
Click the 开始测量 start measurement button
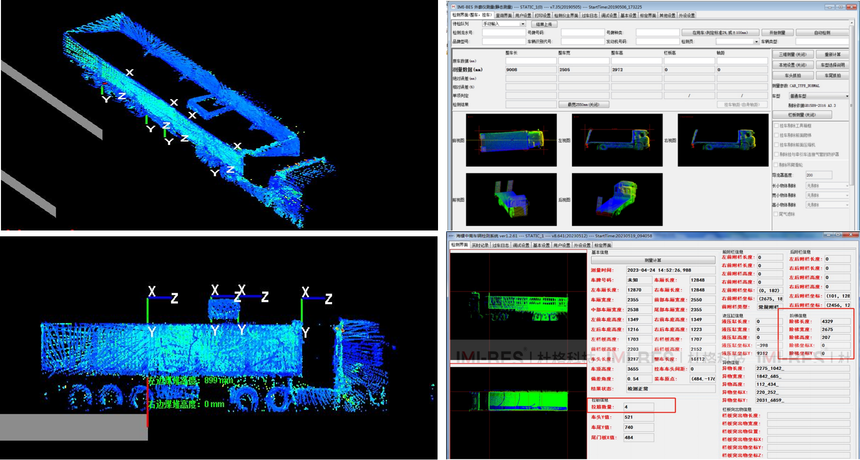pyautogui.click(x=777, y=33)
